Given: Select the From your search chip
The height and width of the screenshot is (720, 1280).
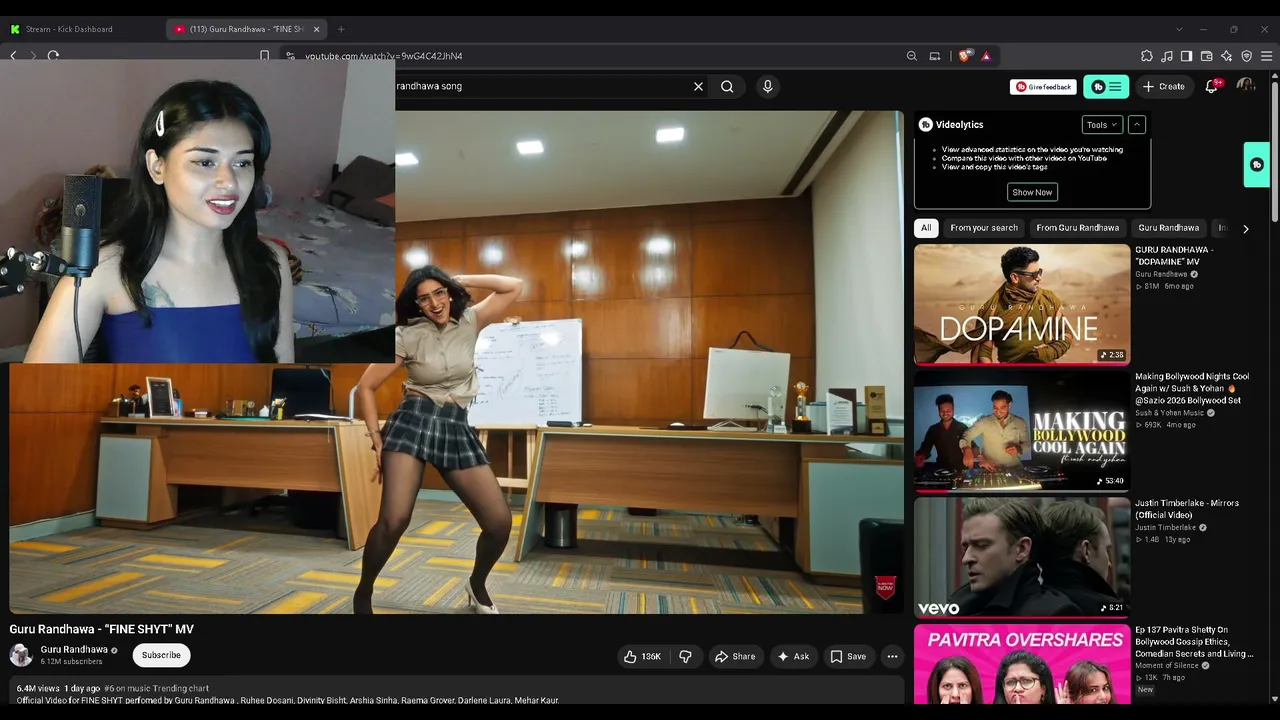Looking at the screenshot, I should [984, 228].
